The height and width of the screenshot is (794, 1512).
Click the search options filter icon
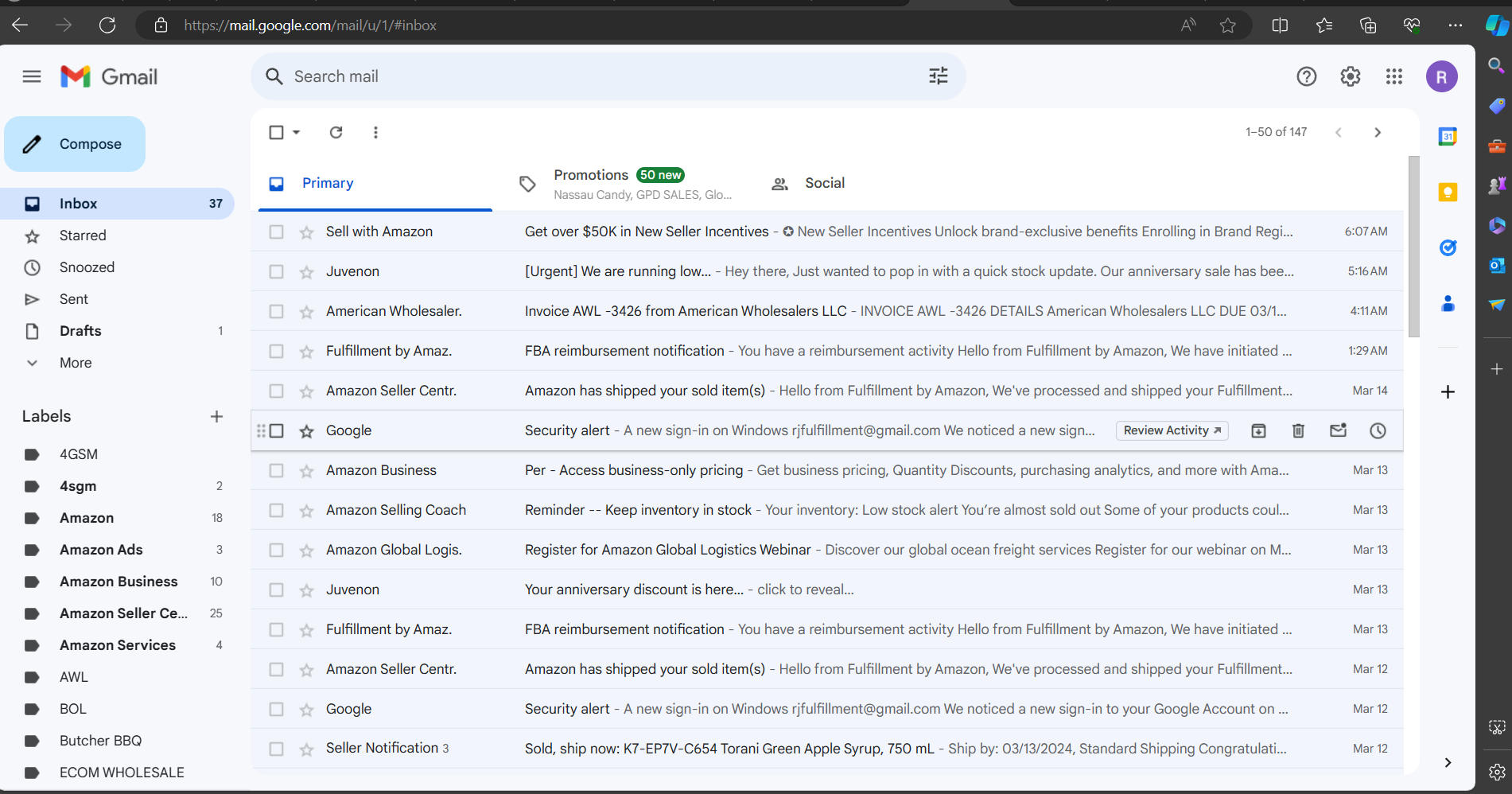coord(939,76)
